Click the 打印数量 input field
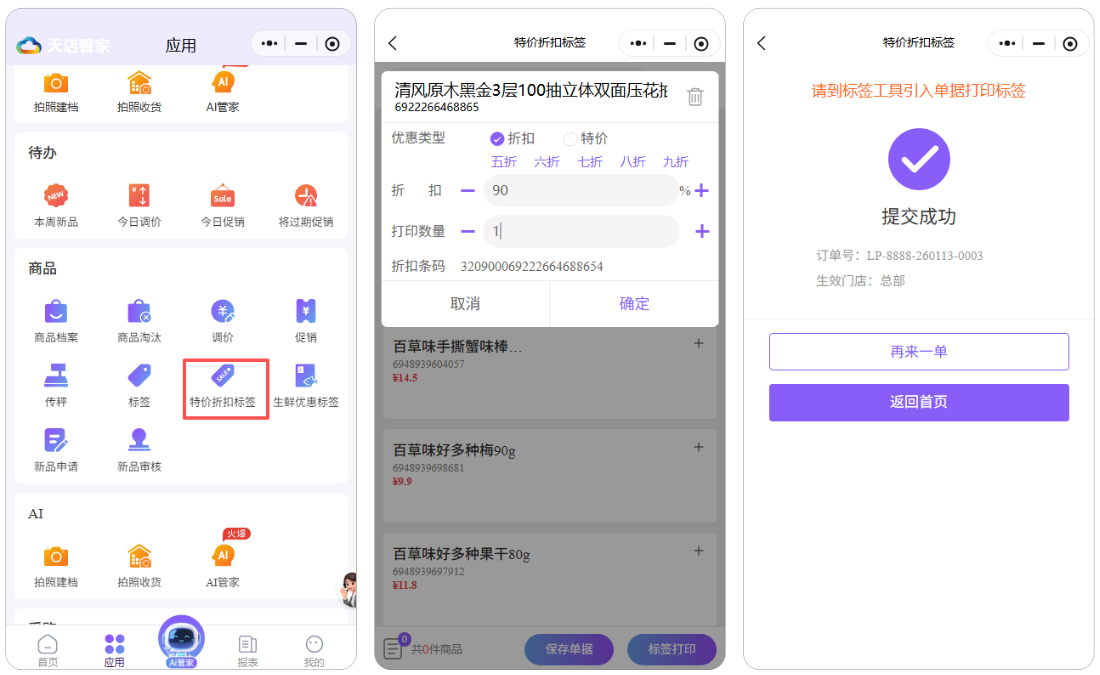The image size is (1100, 675). 580,232
